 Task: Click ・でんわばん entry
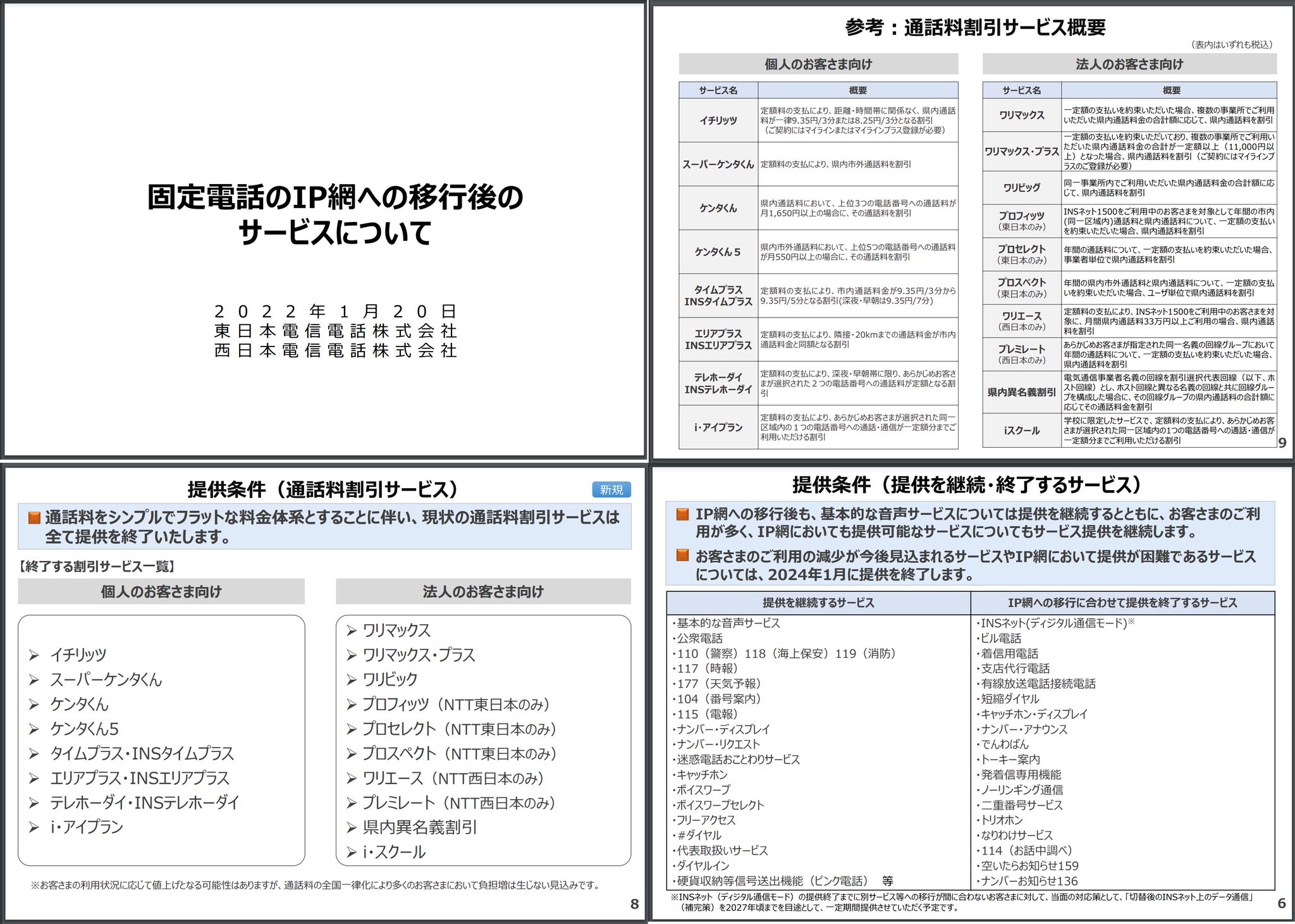(1002, 744)
